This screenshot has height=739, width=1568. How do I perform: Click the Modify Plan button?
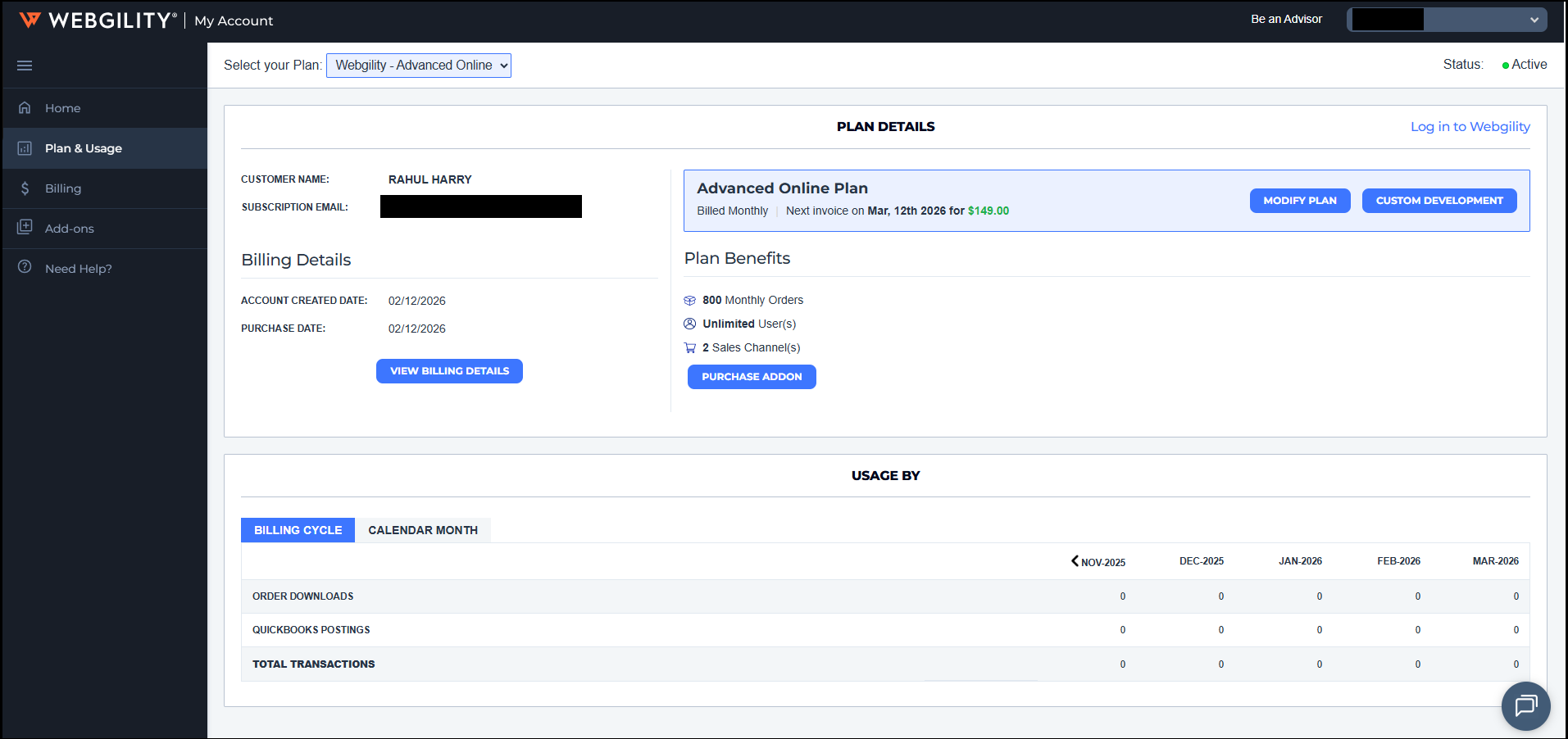tap(1299, 201)
